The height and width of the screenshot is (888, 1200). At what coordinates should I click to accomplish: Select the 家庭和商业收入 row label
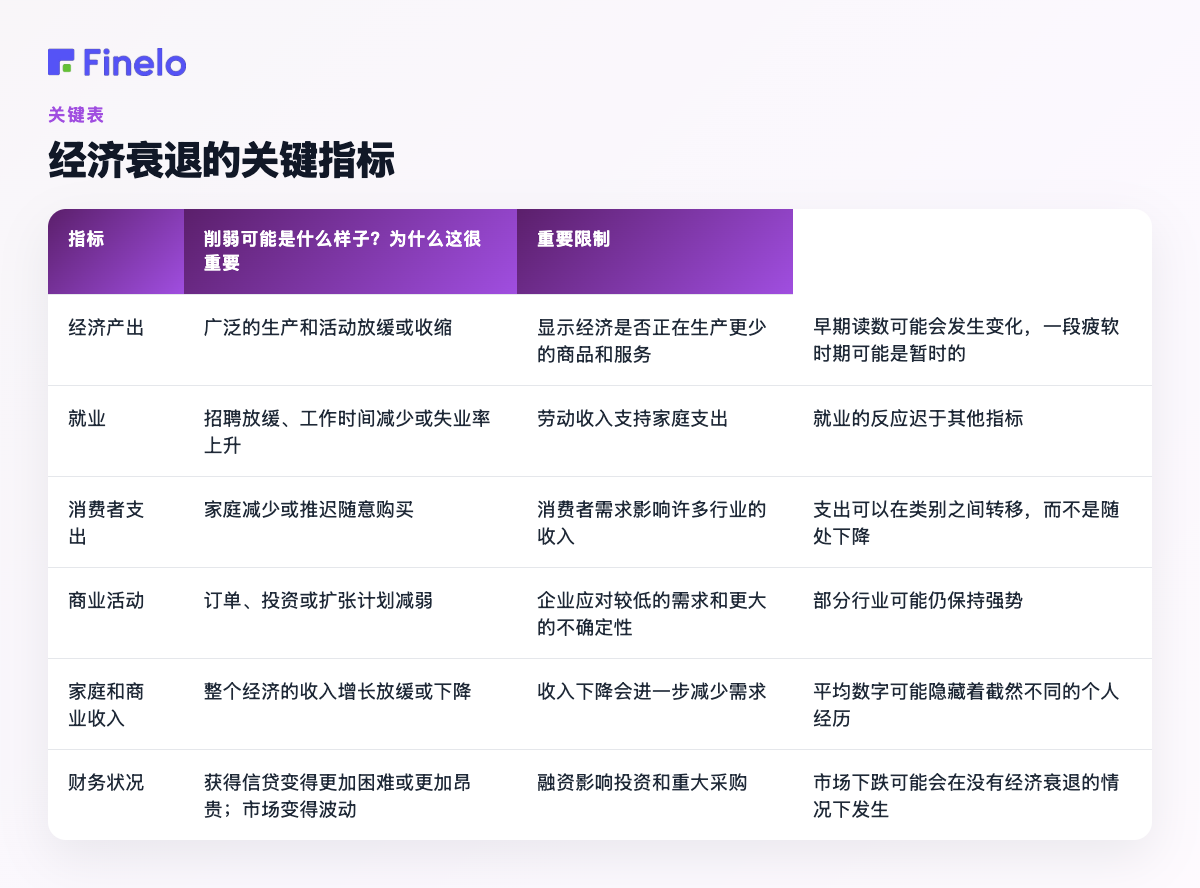point(106,704)
